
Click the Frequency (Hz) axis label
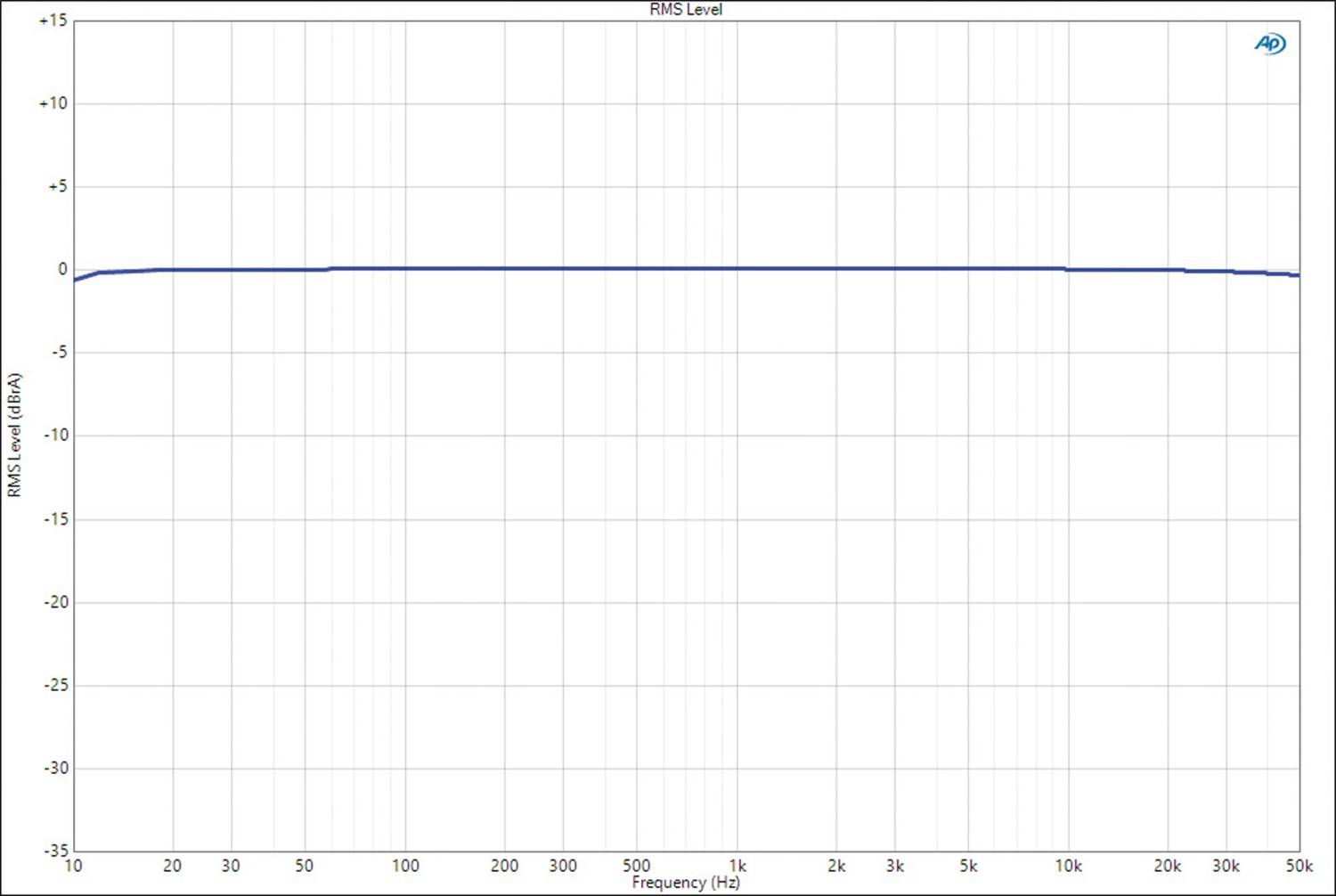[686, 883]
